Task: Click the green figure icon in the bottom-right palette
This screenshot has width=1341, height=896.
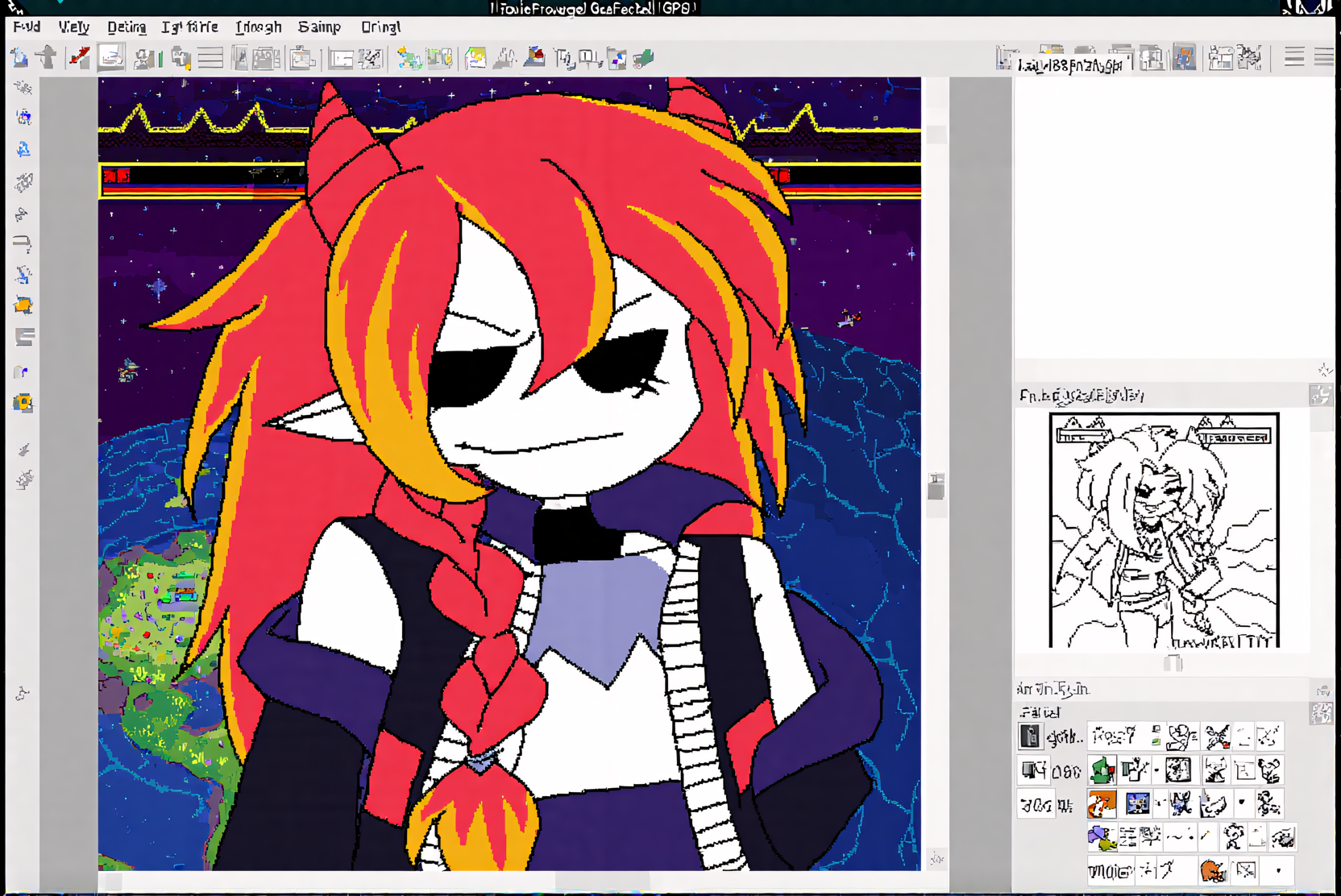Action: 1102,770
